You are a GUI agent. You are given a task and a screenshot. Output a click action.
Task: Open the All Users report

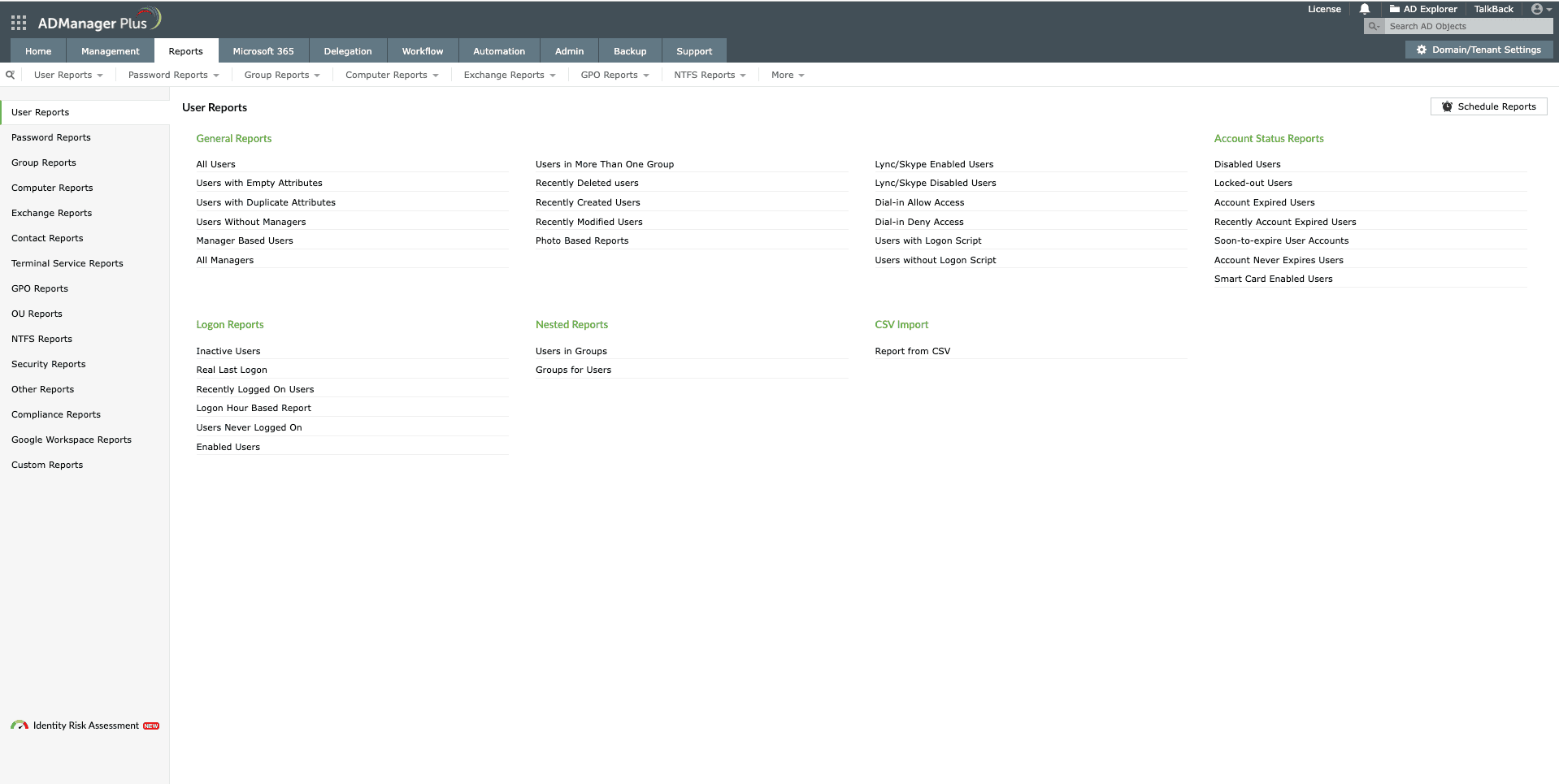(215, 163)
